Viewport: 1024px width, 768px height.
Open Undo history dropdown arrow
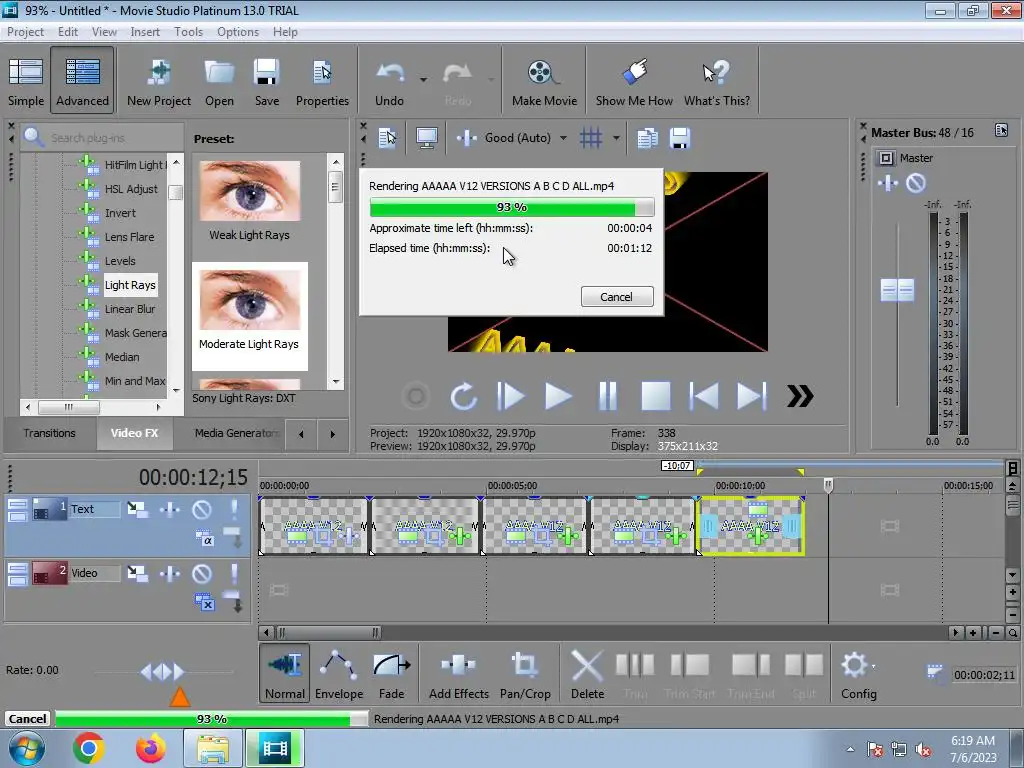point(423,80)
